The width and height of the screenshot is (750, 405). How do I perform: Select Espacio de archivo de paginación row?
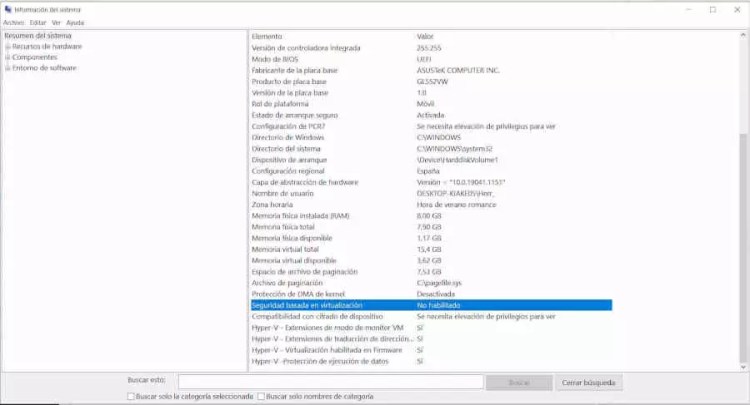click(x=431, y=272)
